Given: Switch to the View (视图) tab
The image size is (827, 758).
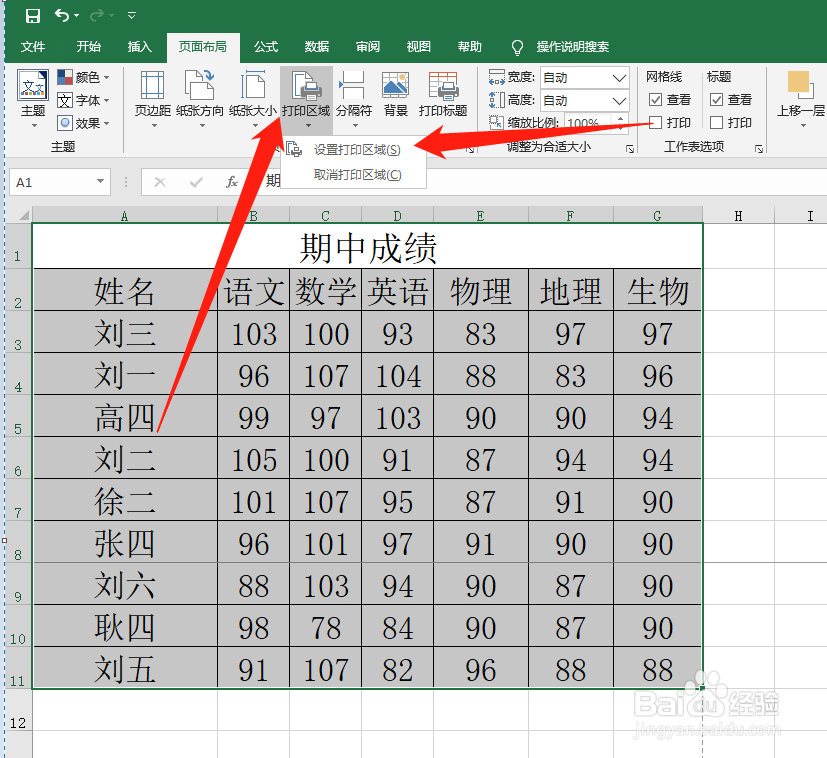Looking at the screenshot, I should click(419, 47).
